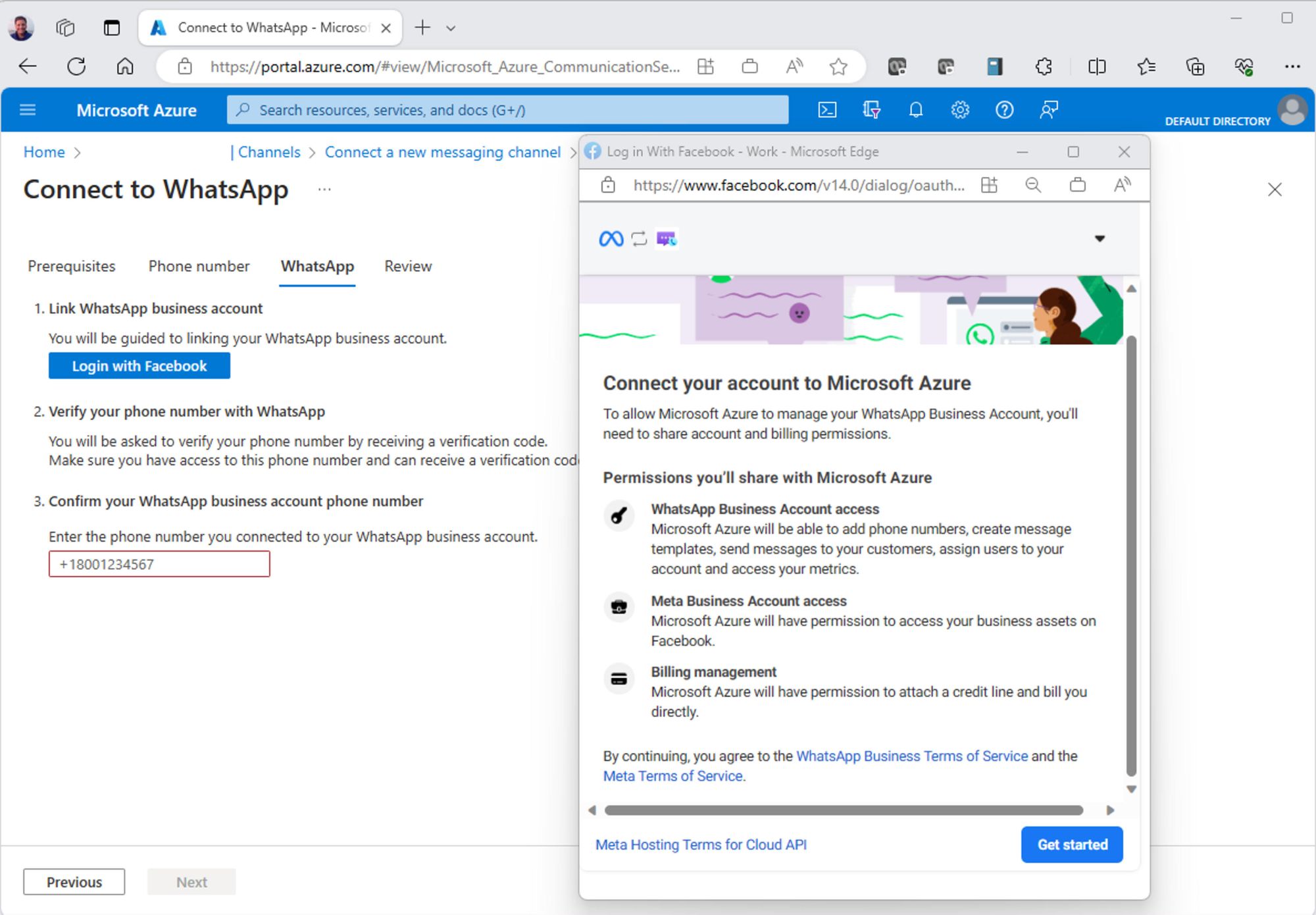This screenshot has width=1316, height=915.
Task: Open more options ellipsis beside title
Action: click(x=324, y=190)
